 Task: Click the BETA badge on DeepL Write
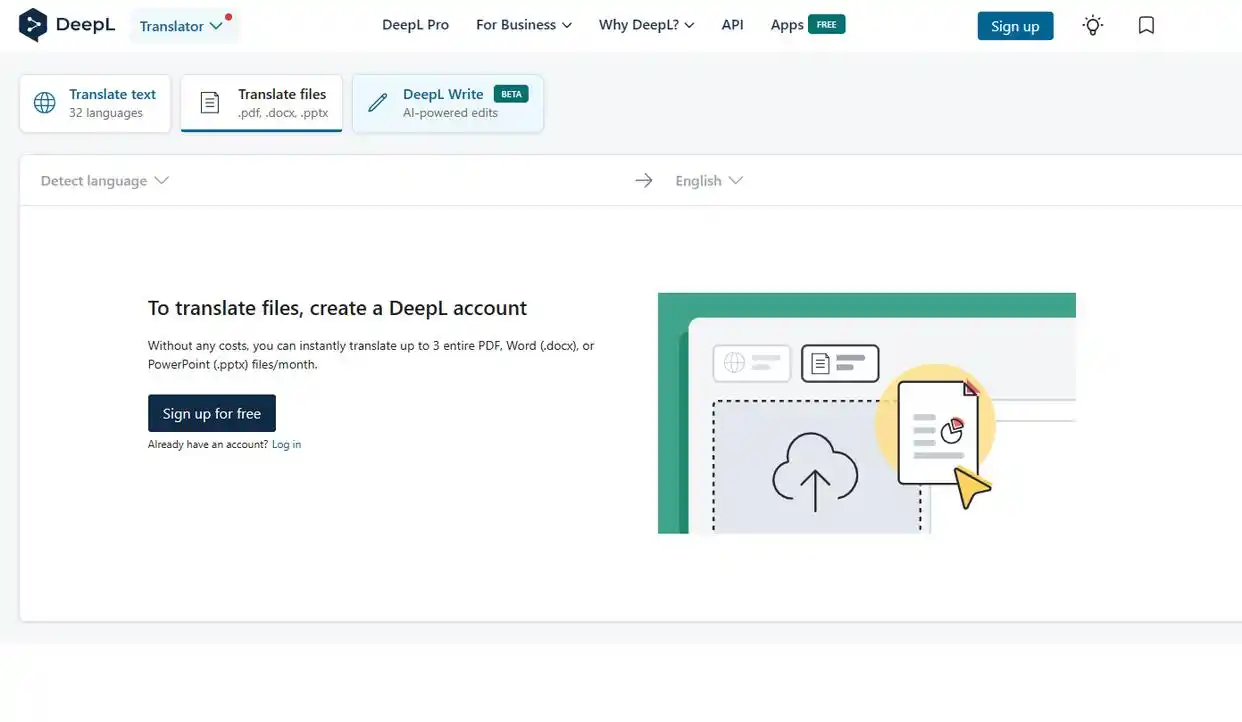pyautogui.click(x=511, y=94)
